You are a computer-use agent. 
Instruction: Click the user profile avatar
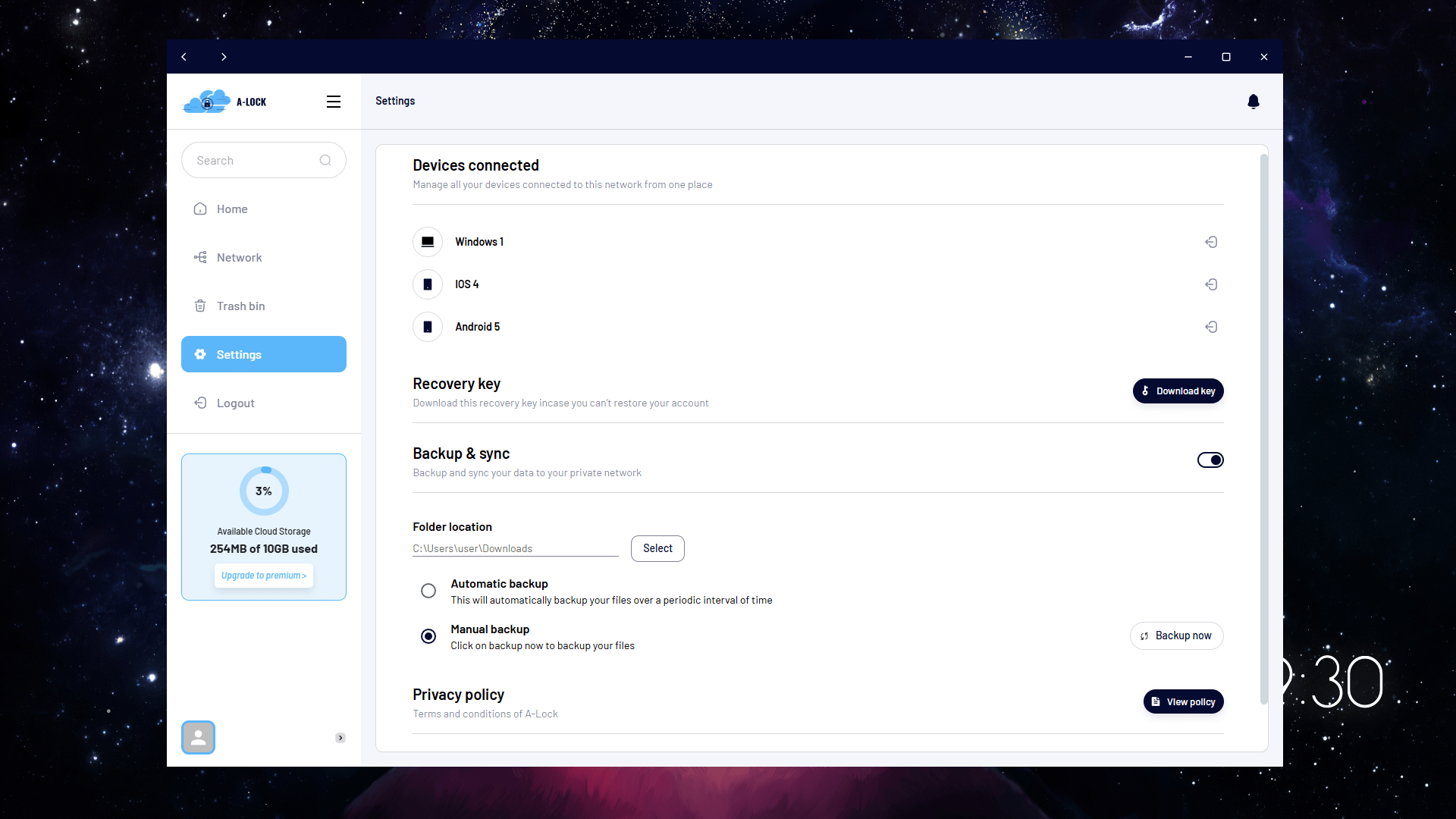(198, 737)
